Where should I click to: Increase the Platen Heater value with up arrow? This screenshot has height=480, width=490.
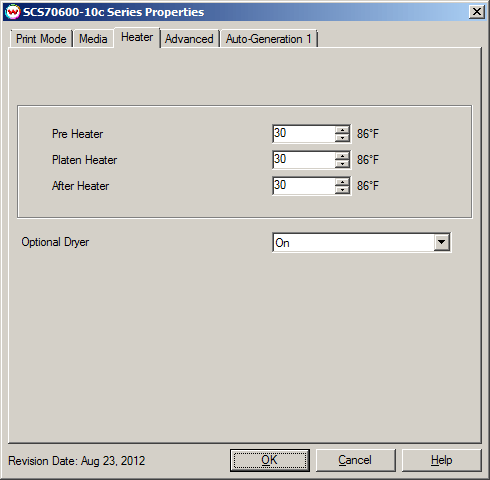(342, 156)
